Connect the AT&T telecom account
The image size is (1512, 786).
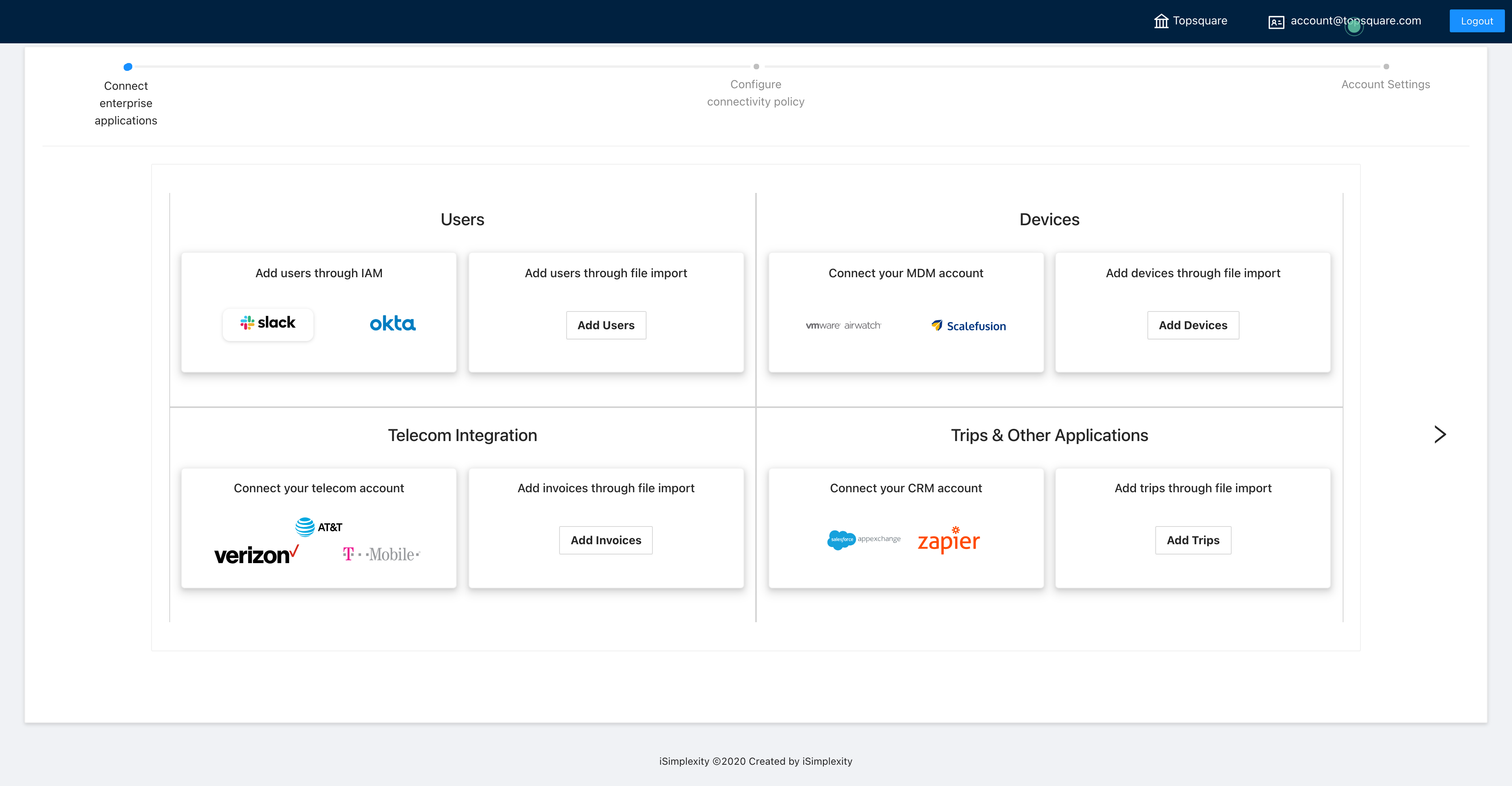[319, 526]
